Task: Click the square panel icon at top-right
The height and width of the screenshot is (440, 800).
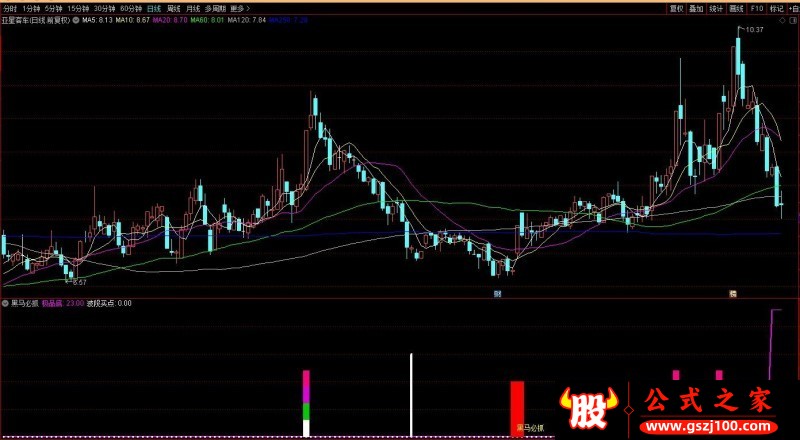Action: (x=793, y=20)
